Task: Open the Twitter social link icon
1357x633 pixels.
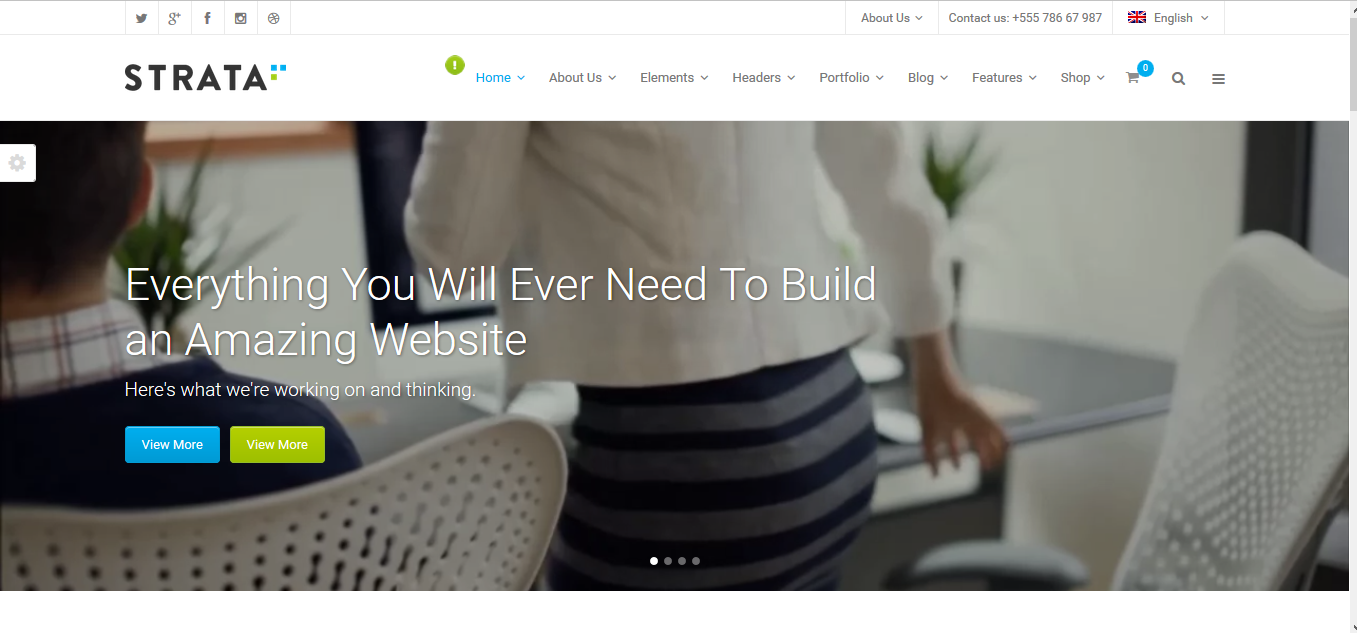Action: pyautogui.click(x=141, y=18)
